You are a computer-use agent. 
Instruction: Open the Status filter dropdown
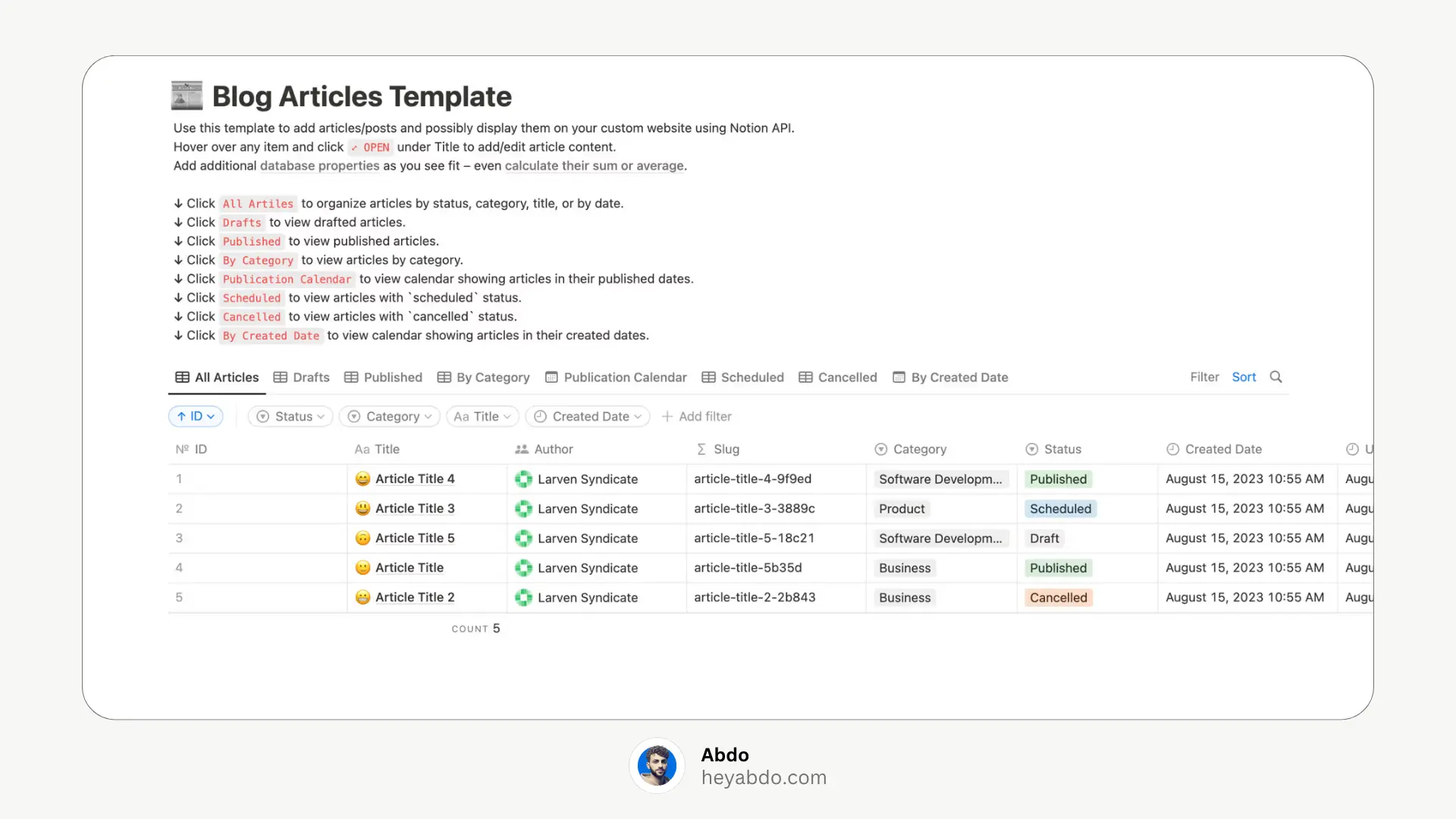pos(290,416)
